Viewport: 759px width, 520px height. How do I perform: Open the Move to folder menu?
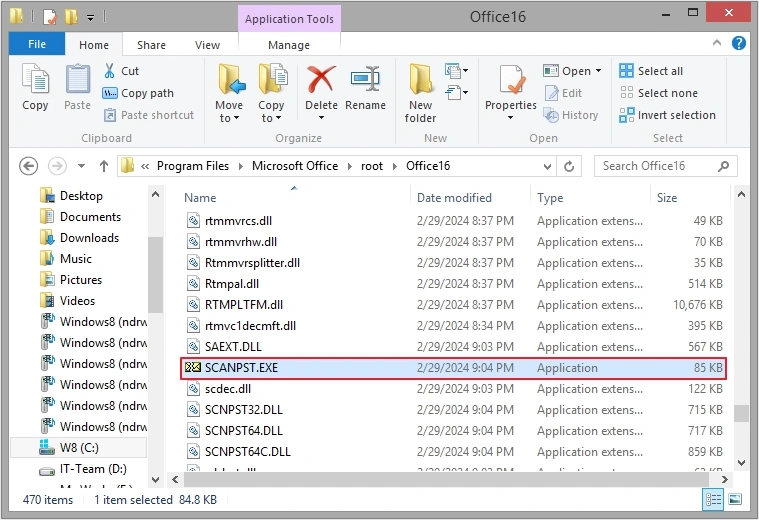click(x=229, y=93)
